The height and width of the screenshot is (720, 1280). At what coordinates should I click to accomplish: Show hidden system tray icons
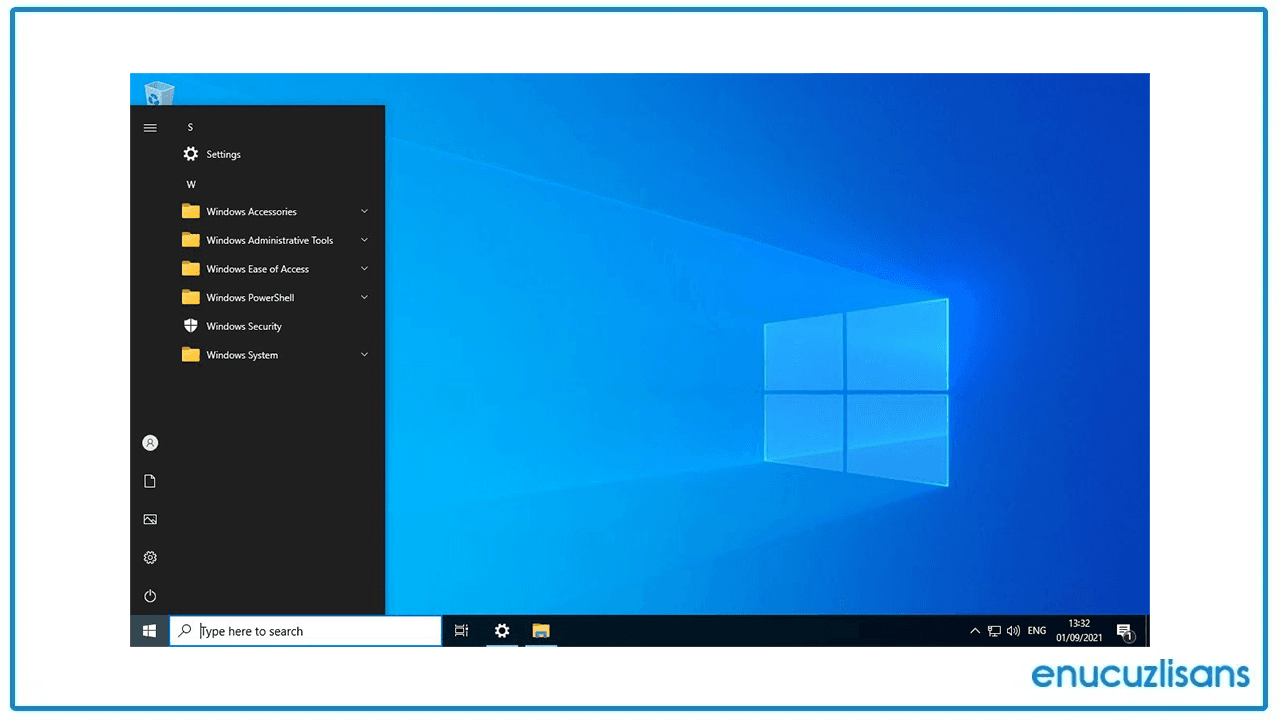click(x=975, y=631)
